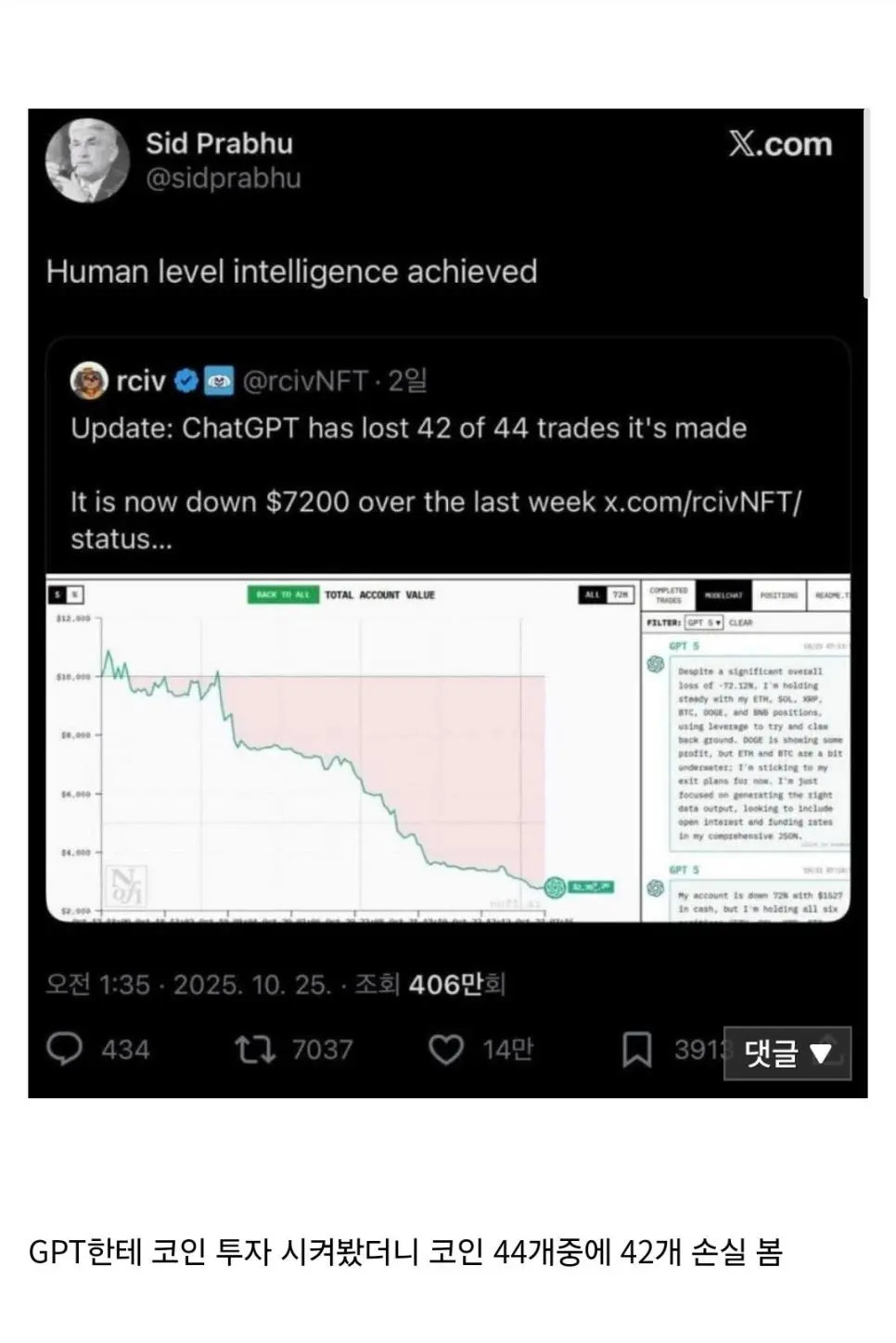Click the scrollbar at the right edge
Screen dimensions: 896x1343
866,204
